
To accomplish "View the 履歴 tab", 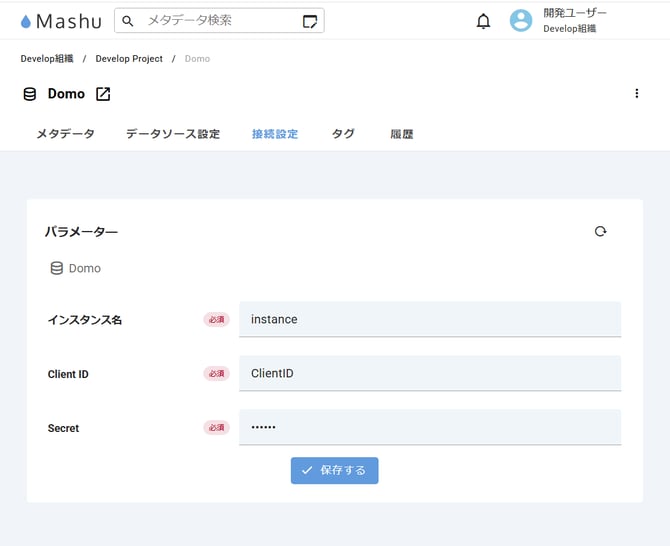I will point(401,134).
